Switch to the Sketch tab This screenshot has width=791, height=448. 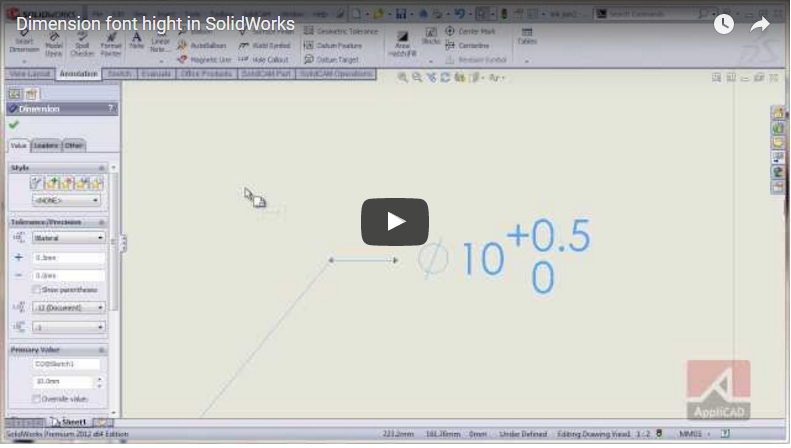(x=119, y=74)
